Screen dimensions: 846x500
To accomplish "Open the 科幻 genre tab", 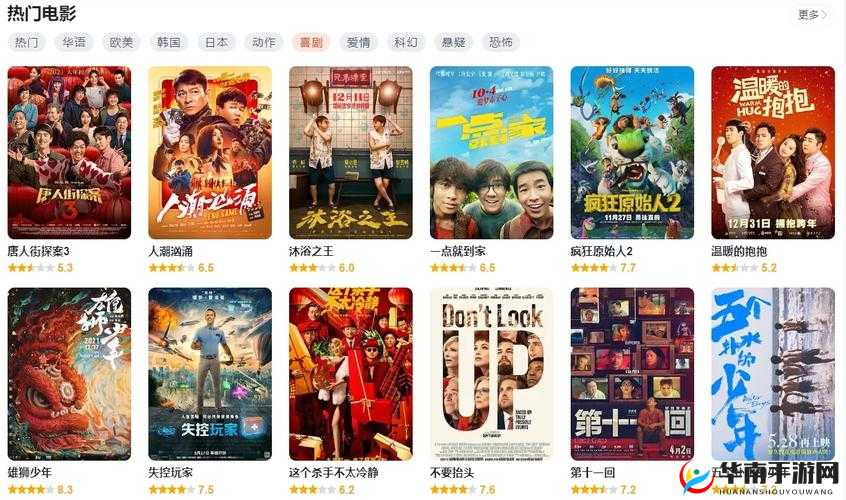I will [x=406, y=42].
